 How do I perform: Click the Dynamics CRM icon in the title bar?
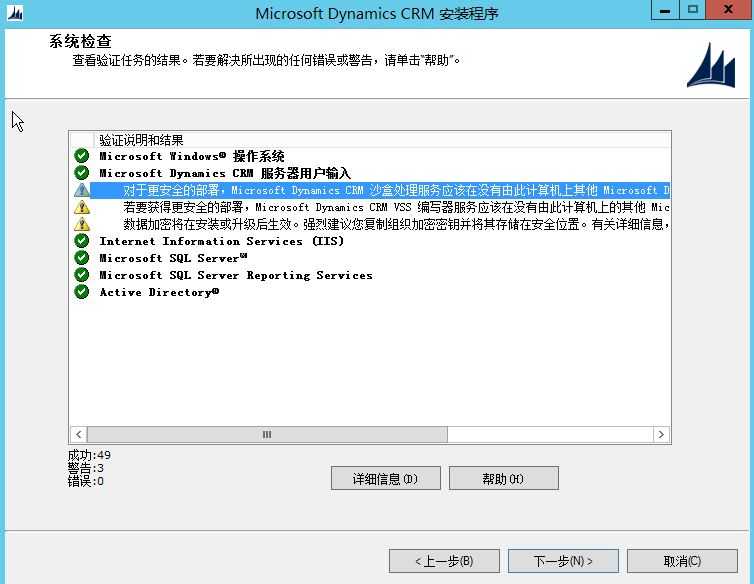[x=15, y=13]
